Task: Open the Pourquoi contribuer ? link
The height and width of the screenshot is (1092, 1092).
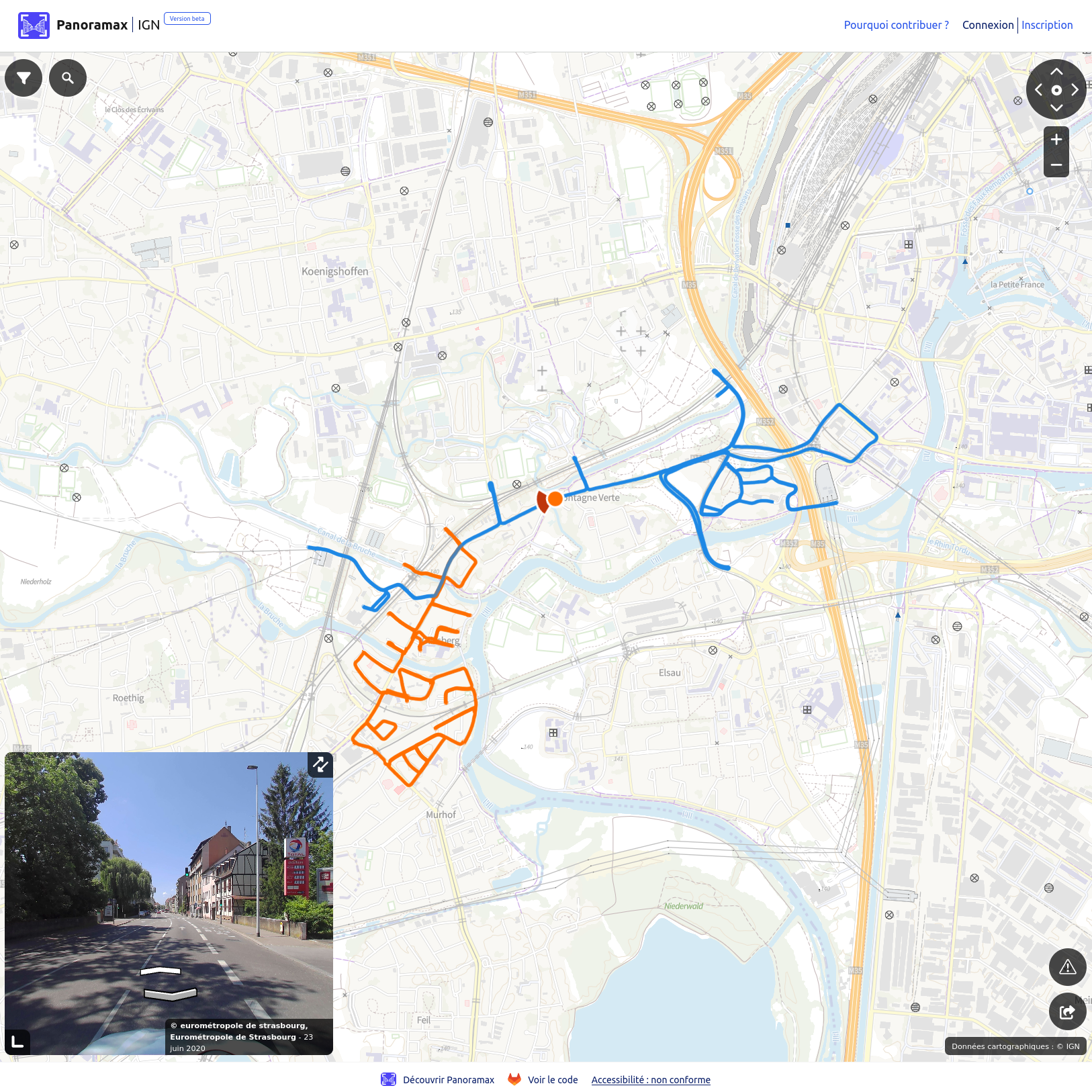Action: click(897, 25)
